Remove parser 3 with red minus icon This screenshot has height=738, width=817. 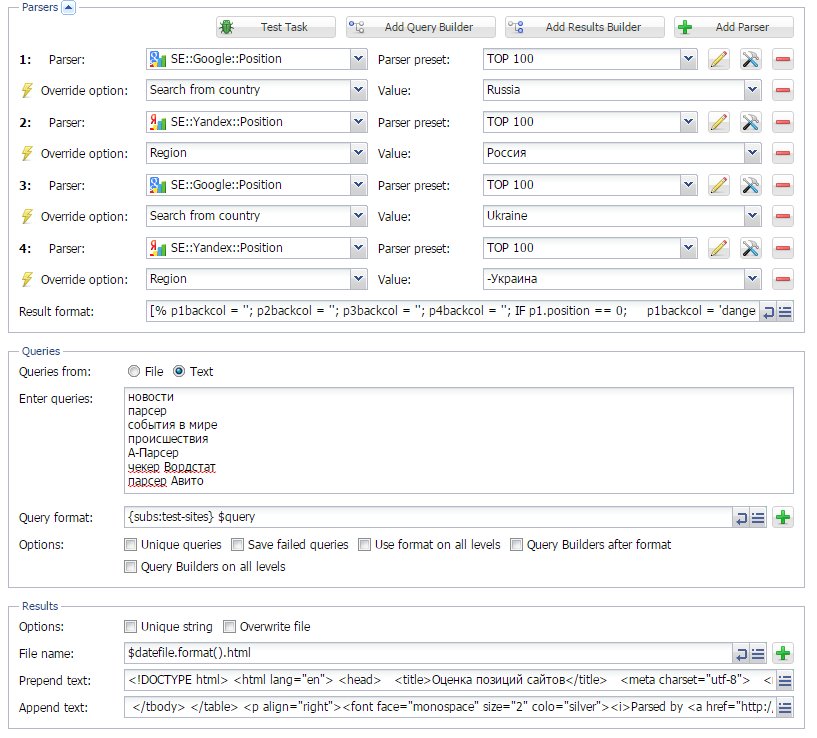click(x=783, y=185)
